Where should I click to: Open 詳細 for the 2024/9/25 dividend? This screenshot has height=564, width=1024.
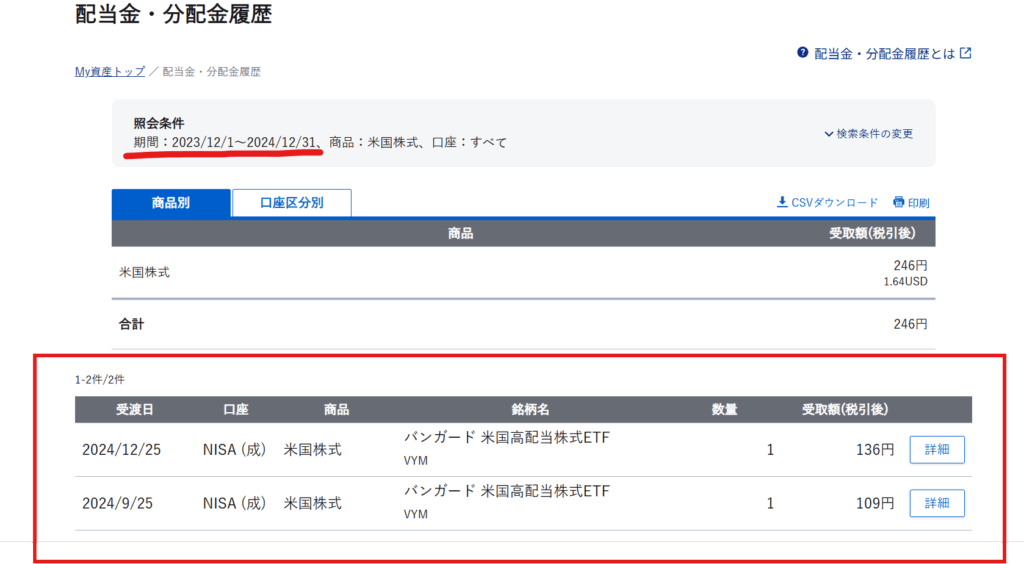point(936,503)
